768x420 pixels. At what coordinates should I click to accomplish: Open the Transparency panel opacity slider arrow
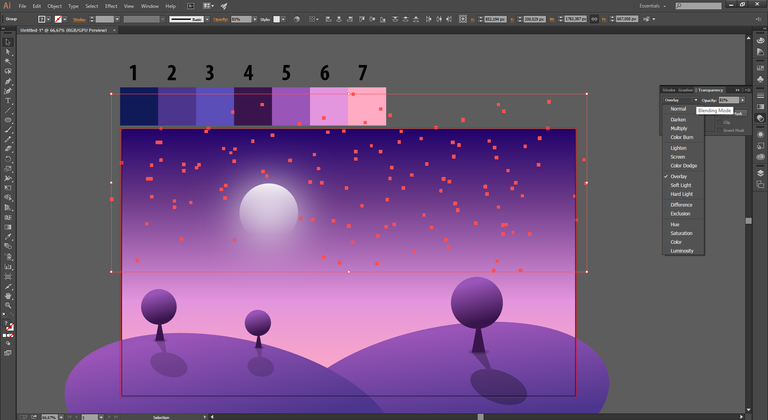(x=743, y=100)
